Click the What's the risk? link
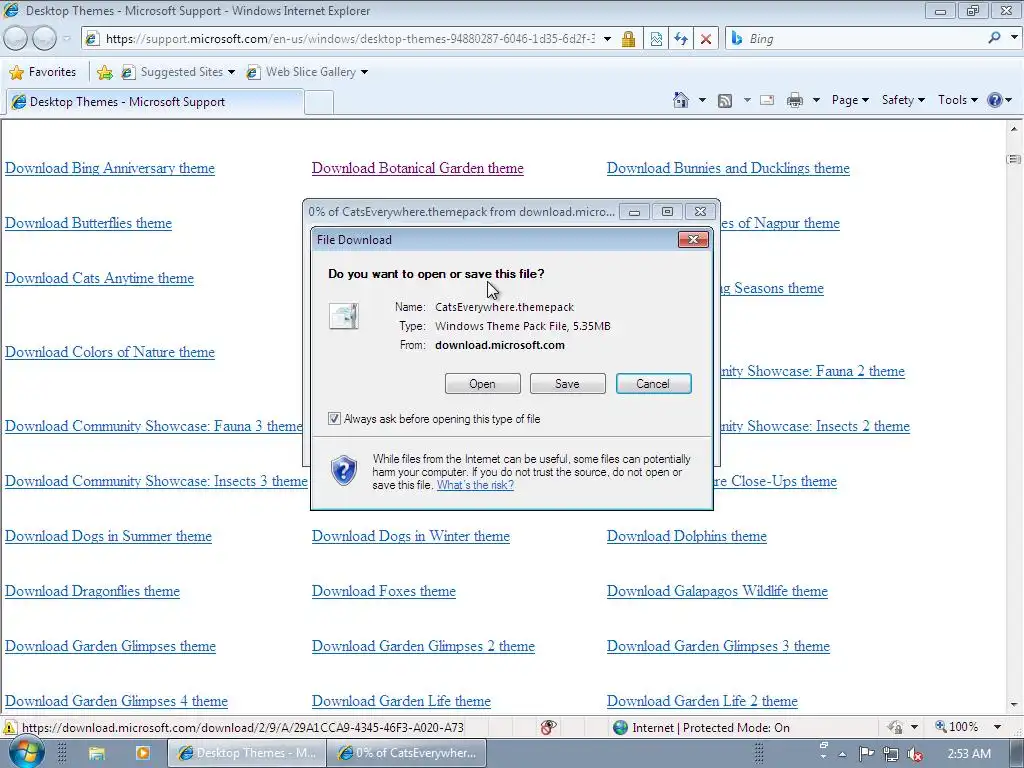 pos(475,485)
